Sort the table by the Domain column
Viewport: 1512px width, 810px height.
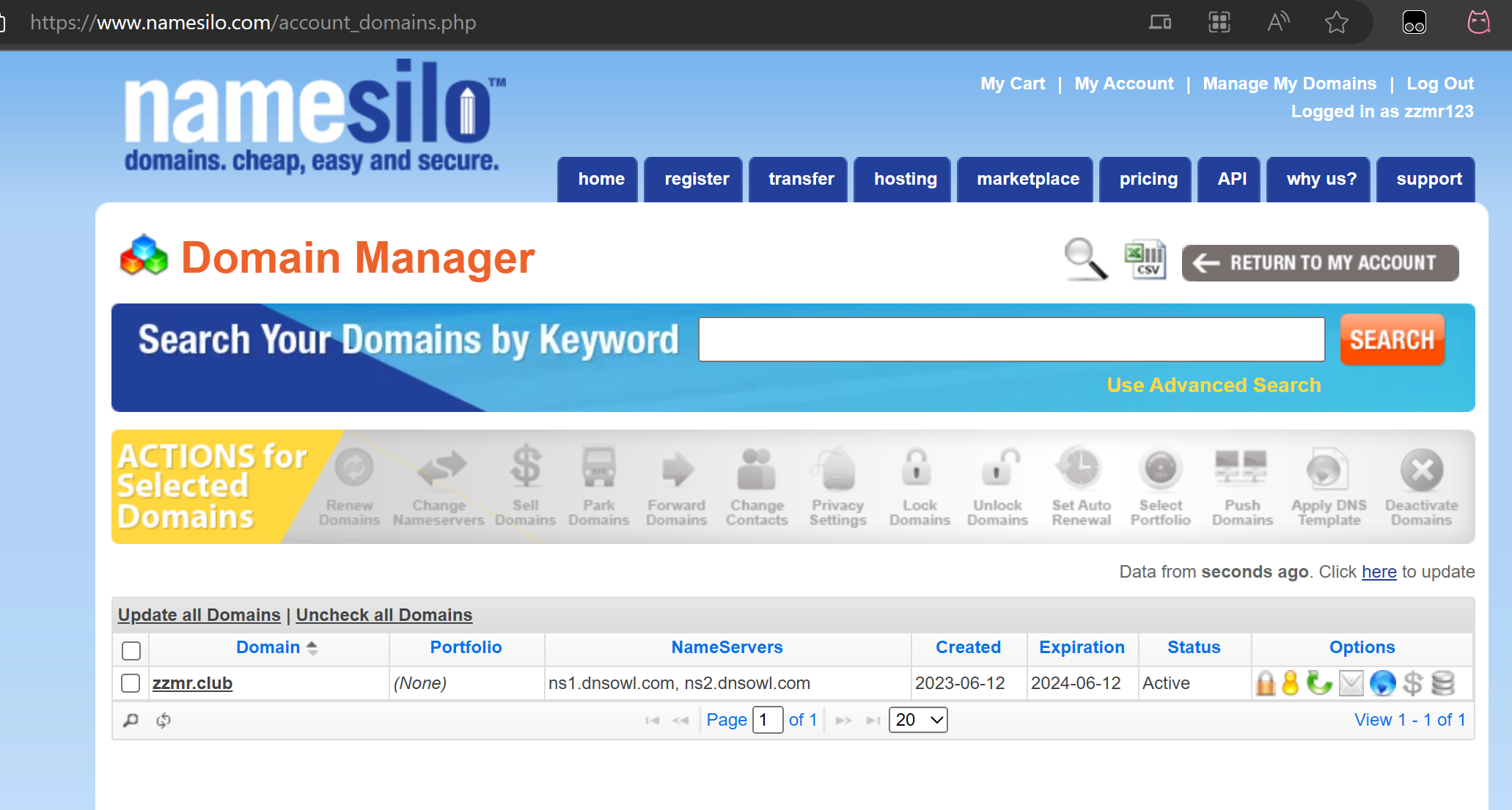268,647
